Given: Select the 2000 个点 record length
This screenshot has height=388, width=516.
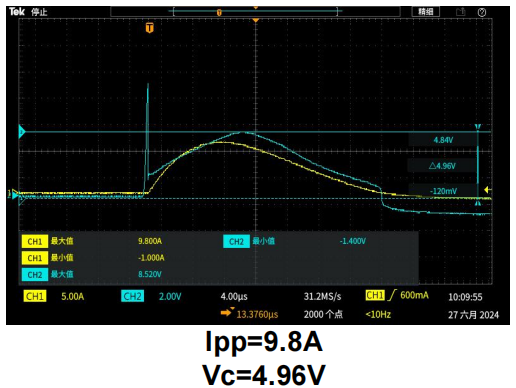Looking at the screenshot, I should [323, 314].
